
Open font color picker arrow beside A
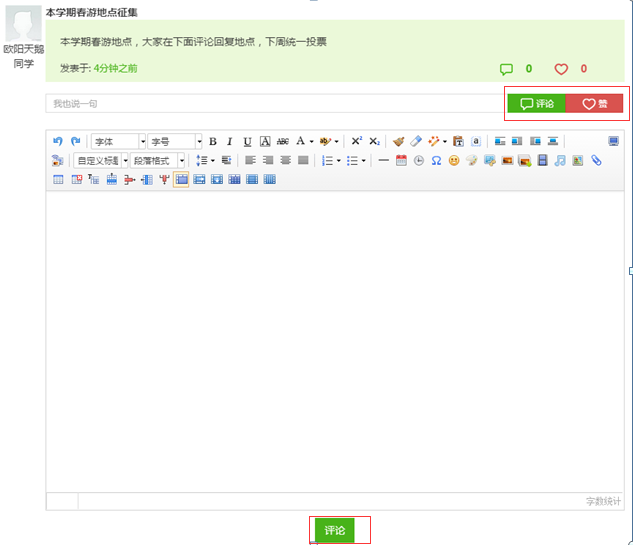pos(312,142)
